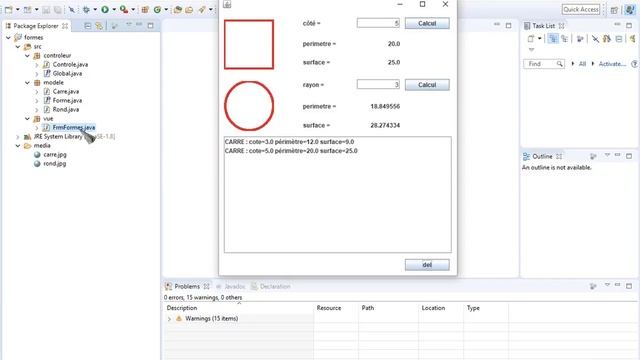Click the Open Task icon beside Open Type
Viewport: 640px width, 360px height.
coord(189,9)
